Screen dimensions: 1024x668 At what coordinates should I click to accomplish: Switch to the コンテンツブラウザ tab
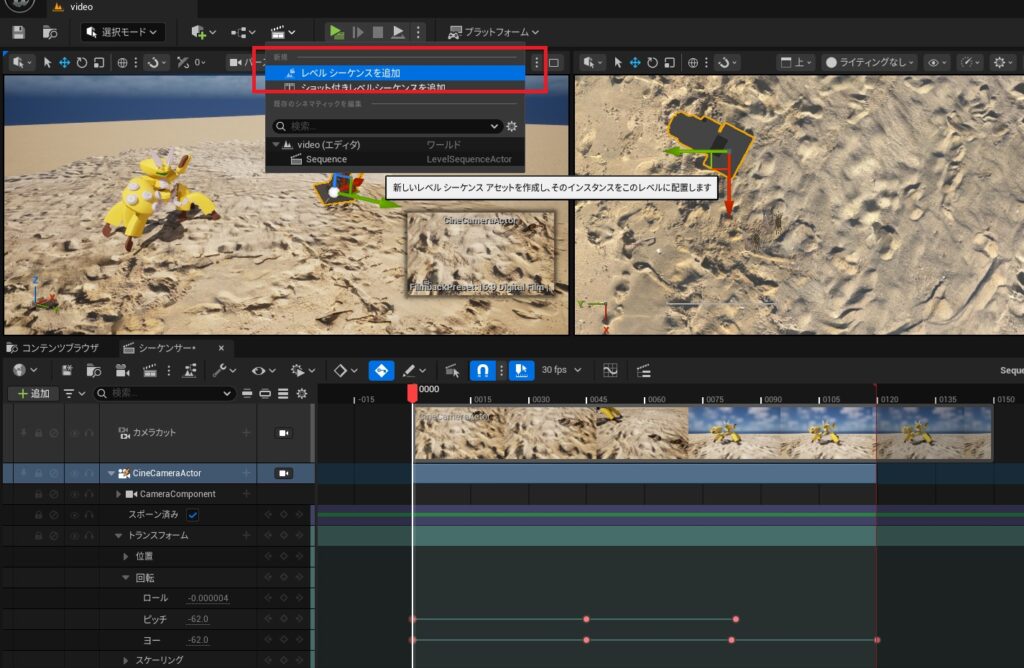pos(53,348)
